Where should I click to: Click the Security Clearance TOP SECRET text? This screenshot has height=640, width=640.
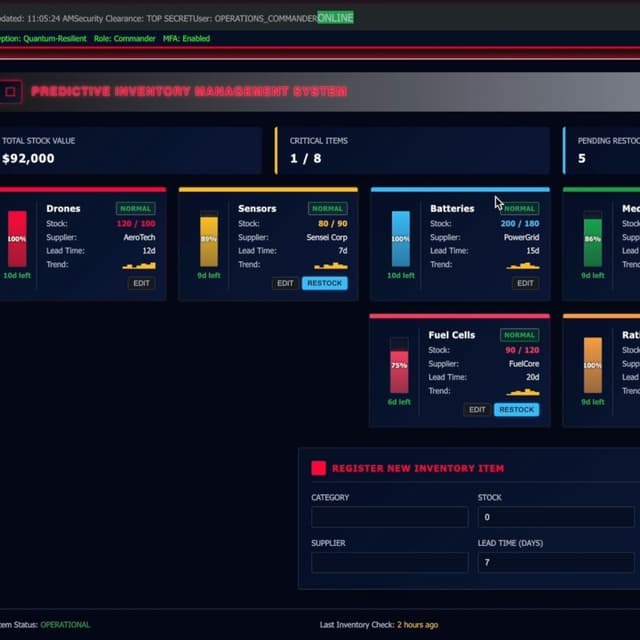click(x=134, y=19)
